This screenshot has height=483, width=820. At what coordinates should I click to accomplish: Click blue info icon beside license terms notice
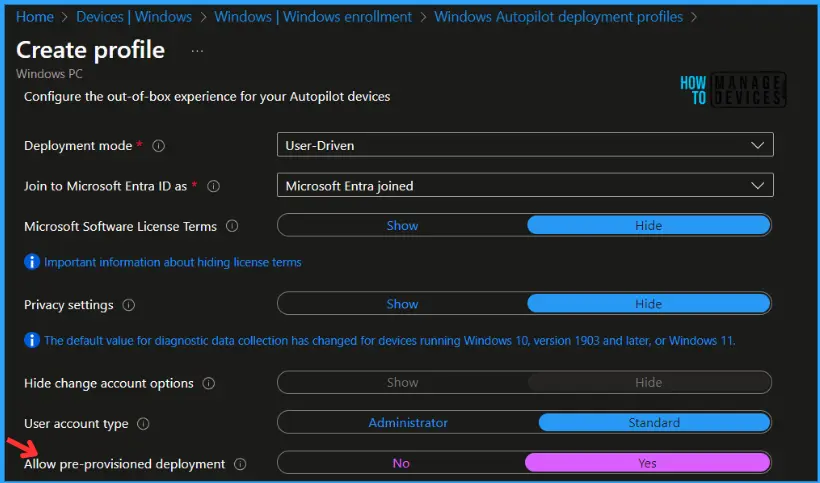(32, 262)
